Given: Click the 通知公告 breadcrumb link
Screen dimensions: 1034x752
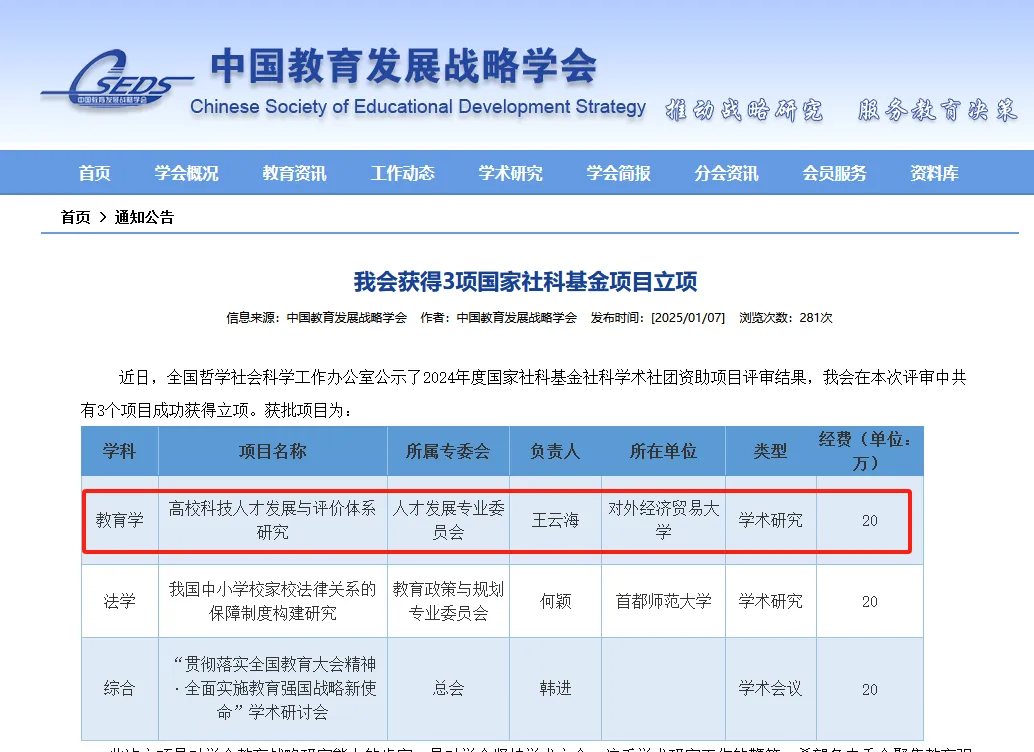Looking at the screenshot, I should click(x=144, y=217).
